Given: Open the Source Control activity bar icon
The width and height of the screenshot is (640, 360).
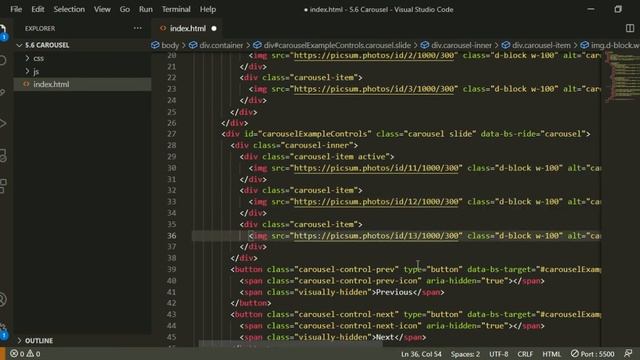Looking at the screenshot, I should pos(3,92).
